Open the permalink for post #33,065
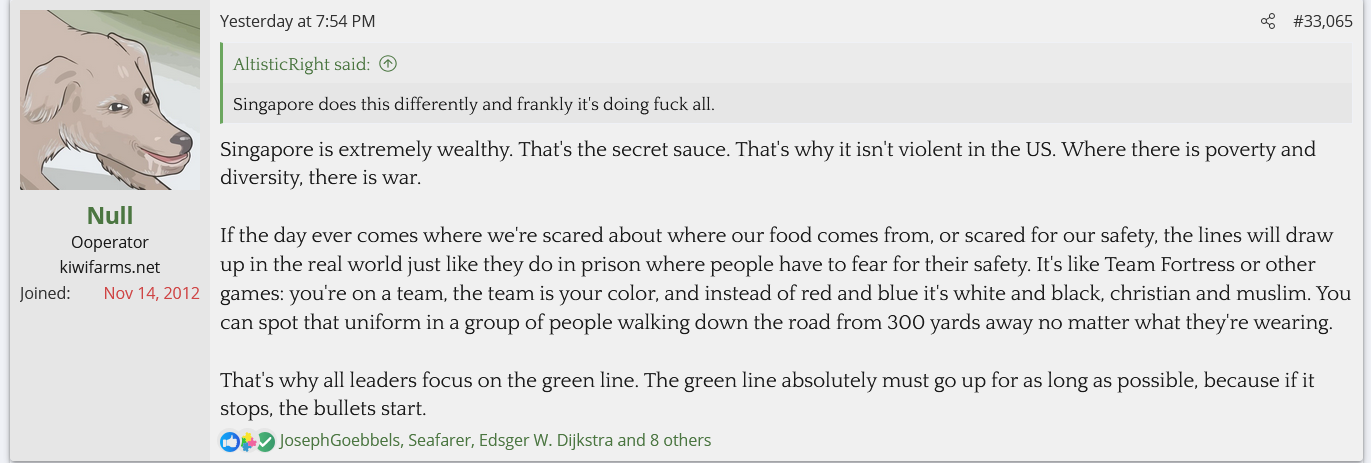Screen dimensions: 1371x463 click(x=1322, y=21)
